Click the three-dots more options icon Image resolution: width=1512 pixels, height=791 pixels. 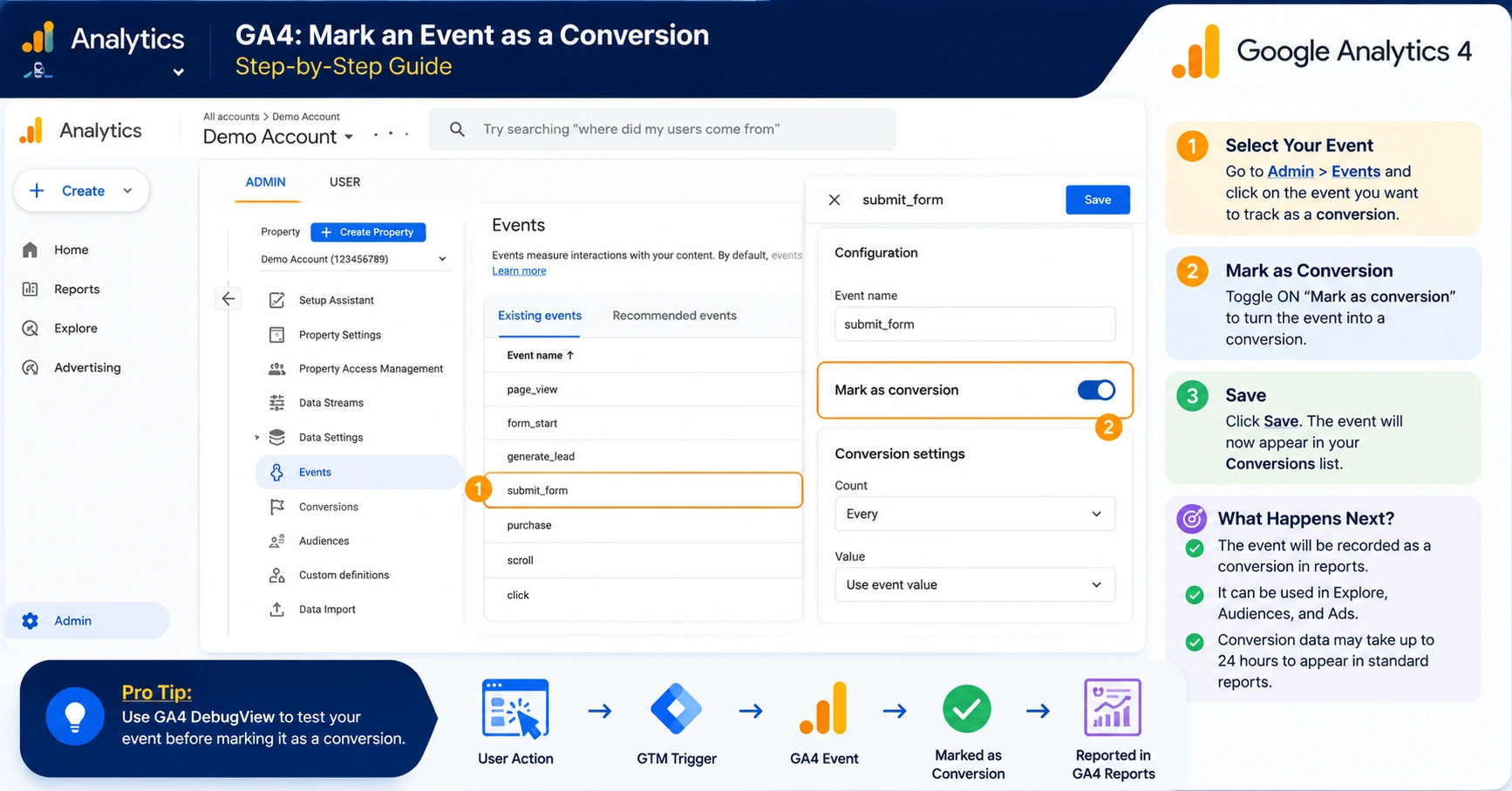tap(391, 133)
